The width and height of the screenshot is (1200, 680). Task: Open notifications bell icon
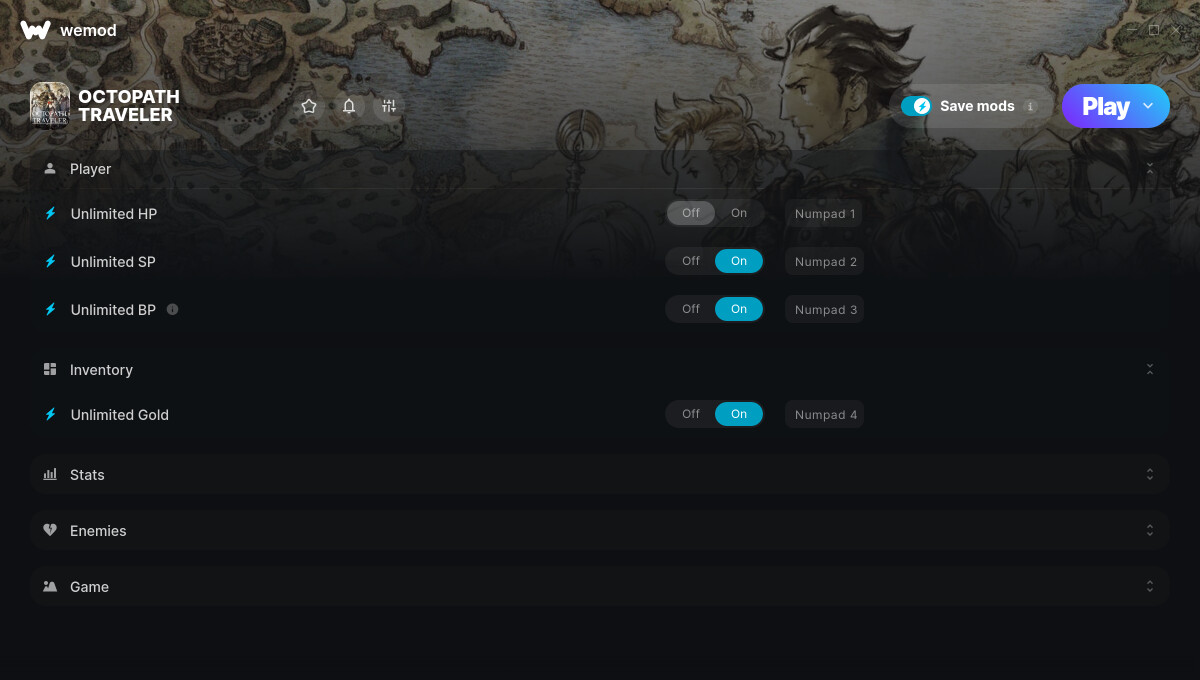(x=349, y=106)
